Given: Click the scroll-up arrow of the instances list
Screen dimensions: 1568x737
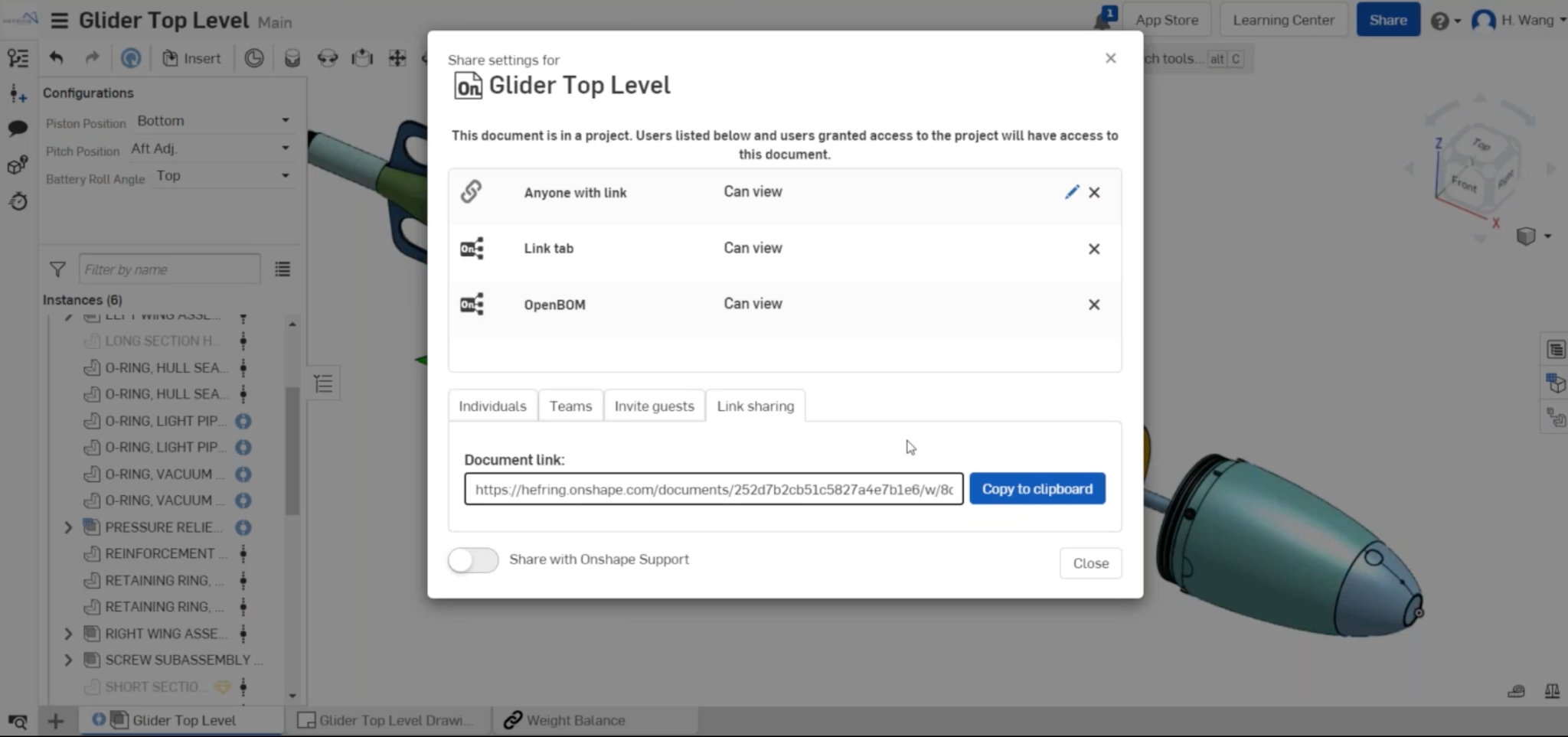Looking at the screenshot, I should coord(292,324).
